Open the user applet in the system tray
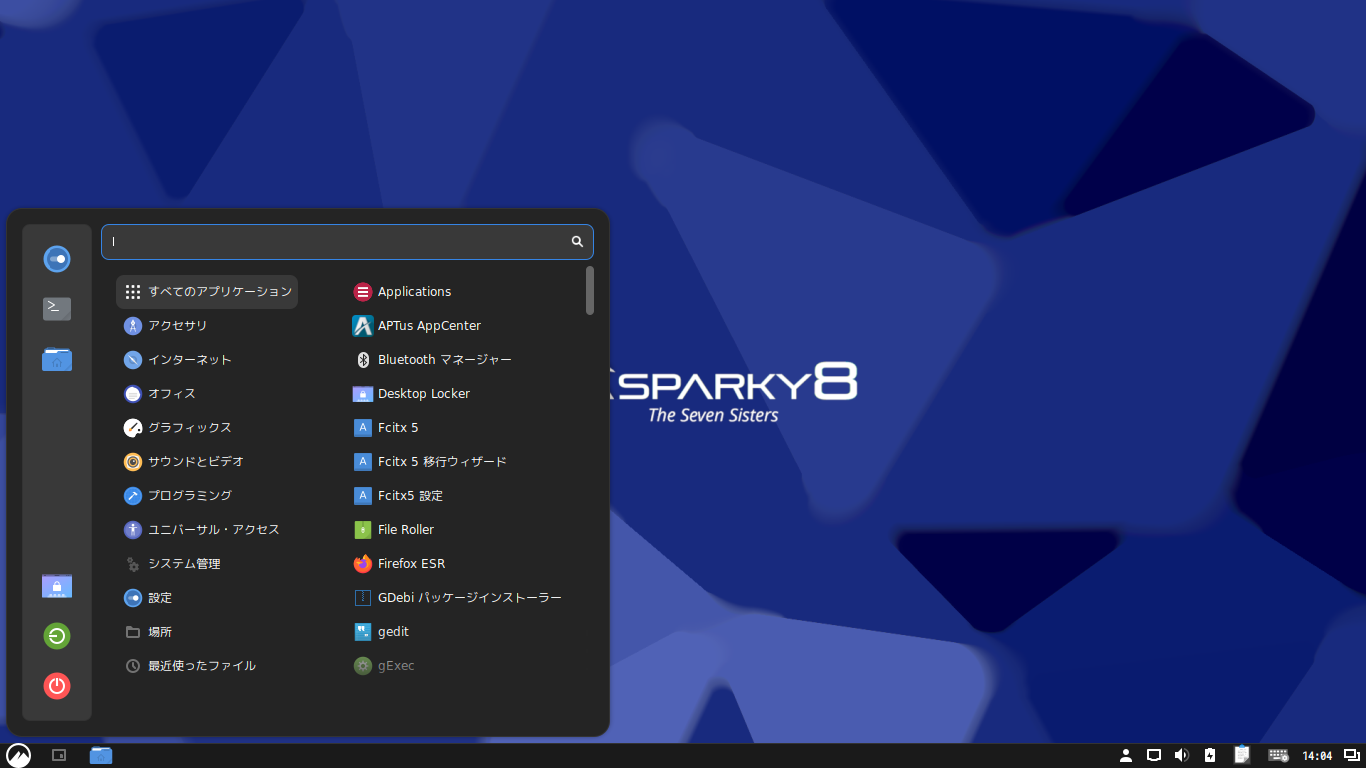The image size is (1366, 768). coord(1125,755)
